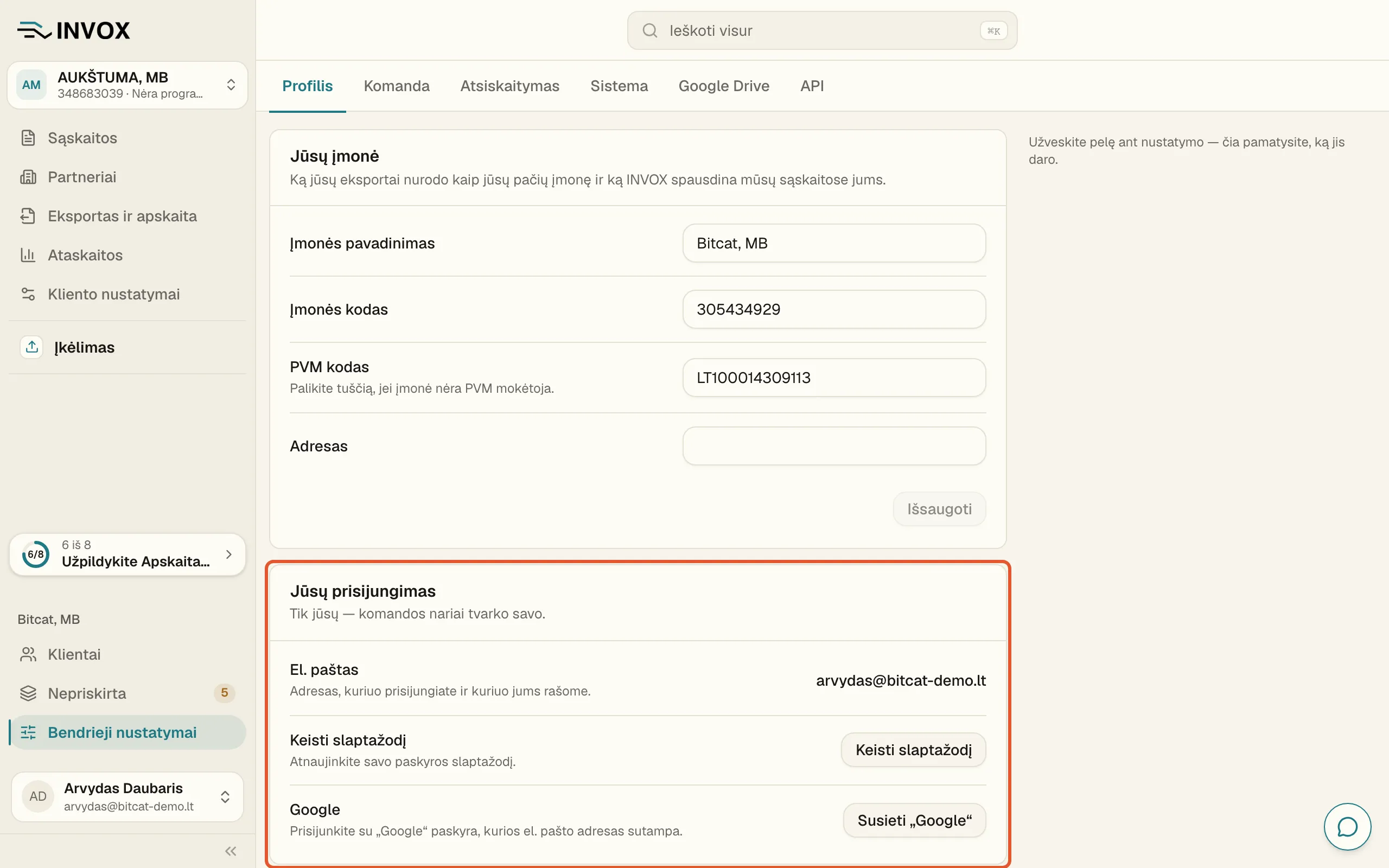Click the AM company avatar
Viewport: 1389px width, 868px height.
(31, 85)
